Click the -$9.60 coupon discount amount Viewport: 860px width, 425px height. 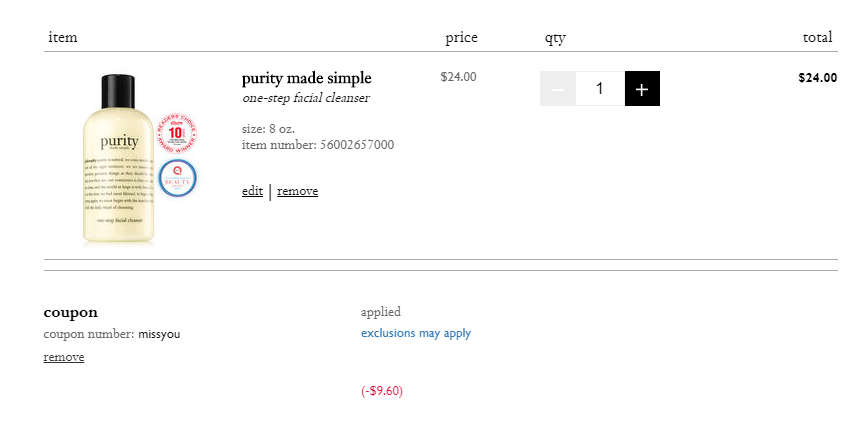tap(382, 391)
